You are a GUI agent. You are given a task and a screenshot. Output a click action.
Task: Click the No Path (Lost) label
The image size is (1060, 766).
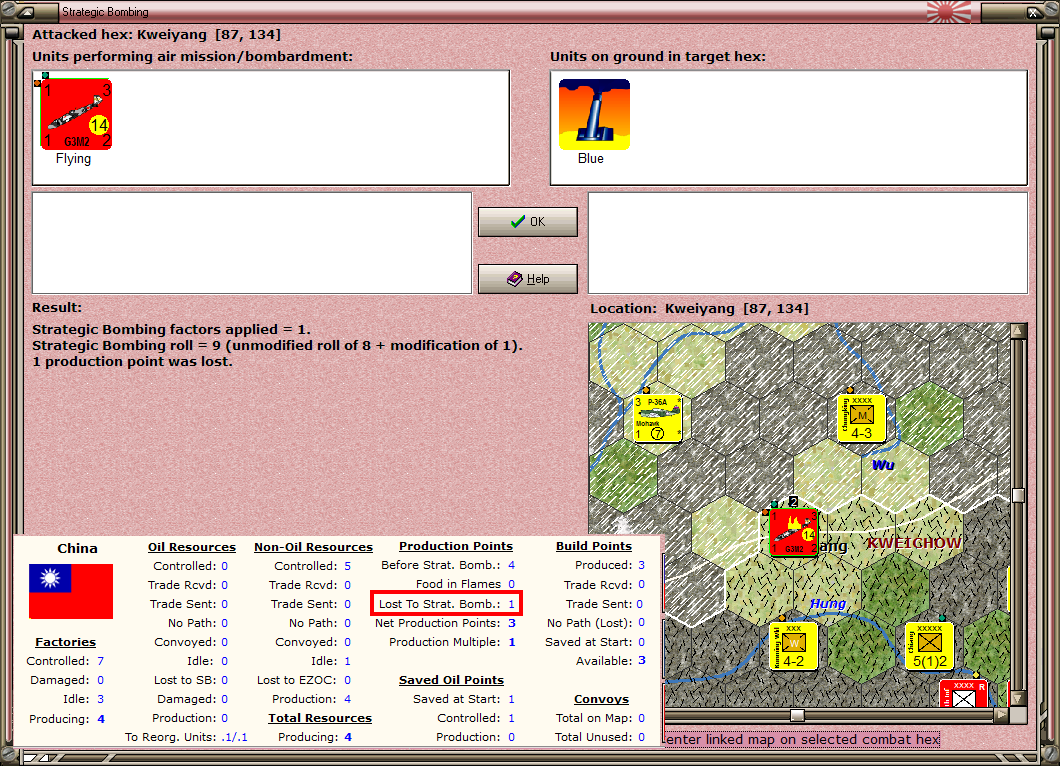(x=589, y=623)
